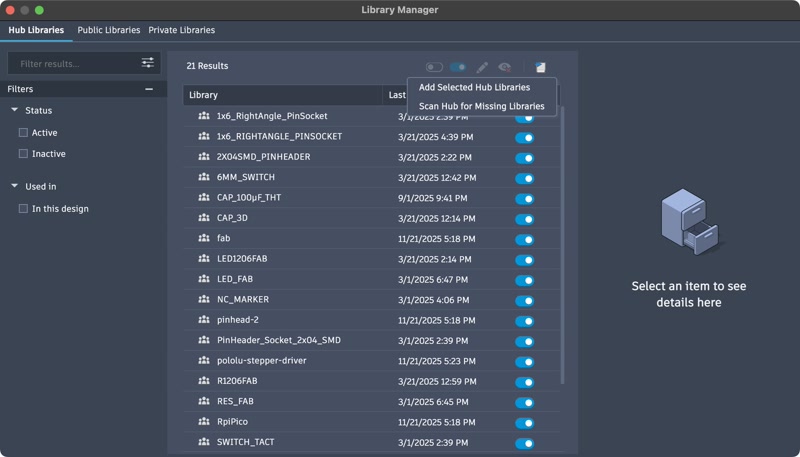Click the Filter results search field

(72, 64)
